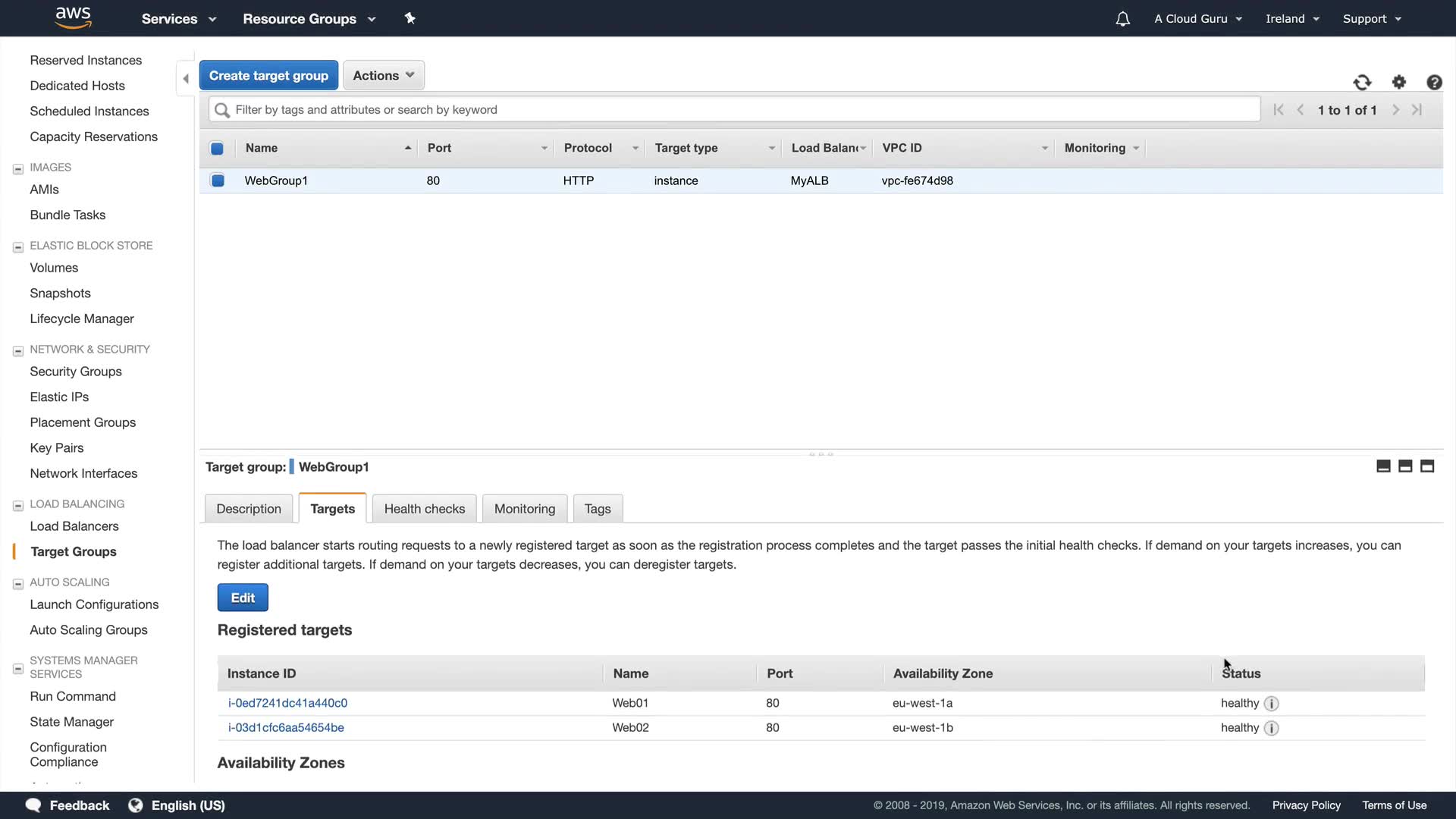The image size is (1456, 819).
Task: Uncheck the WebGroup1 row checkbox
Action: [x=218, y=180]
